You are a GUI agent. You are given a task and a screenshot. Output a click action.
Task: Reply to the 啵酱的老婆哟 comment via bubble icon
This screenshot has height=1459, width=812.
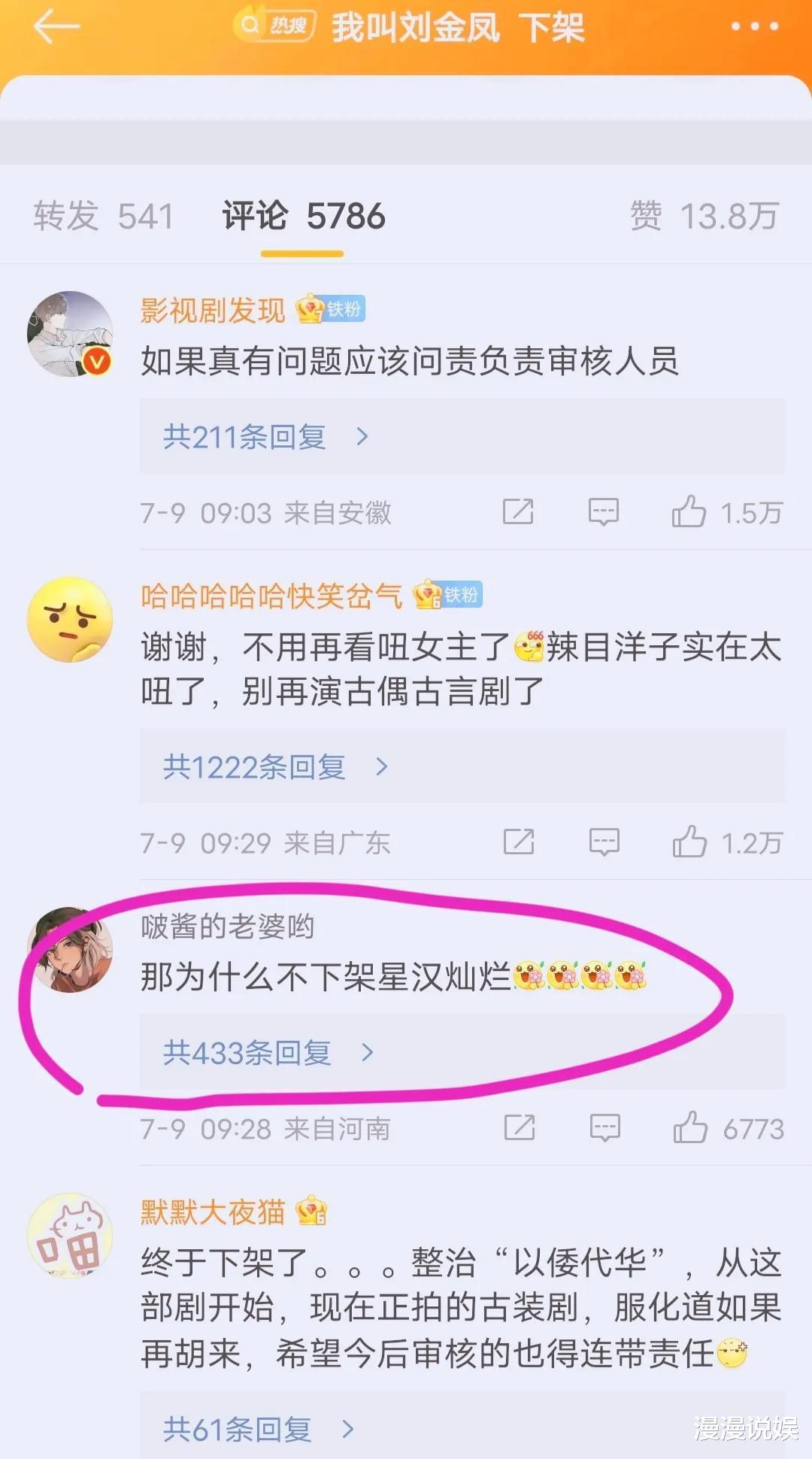click(605, 1128)
